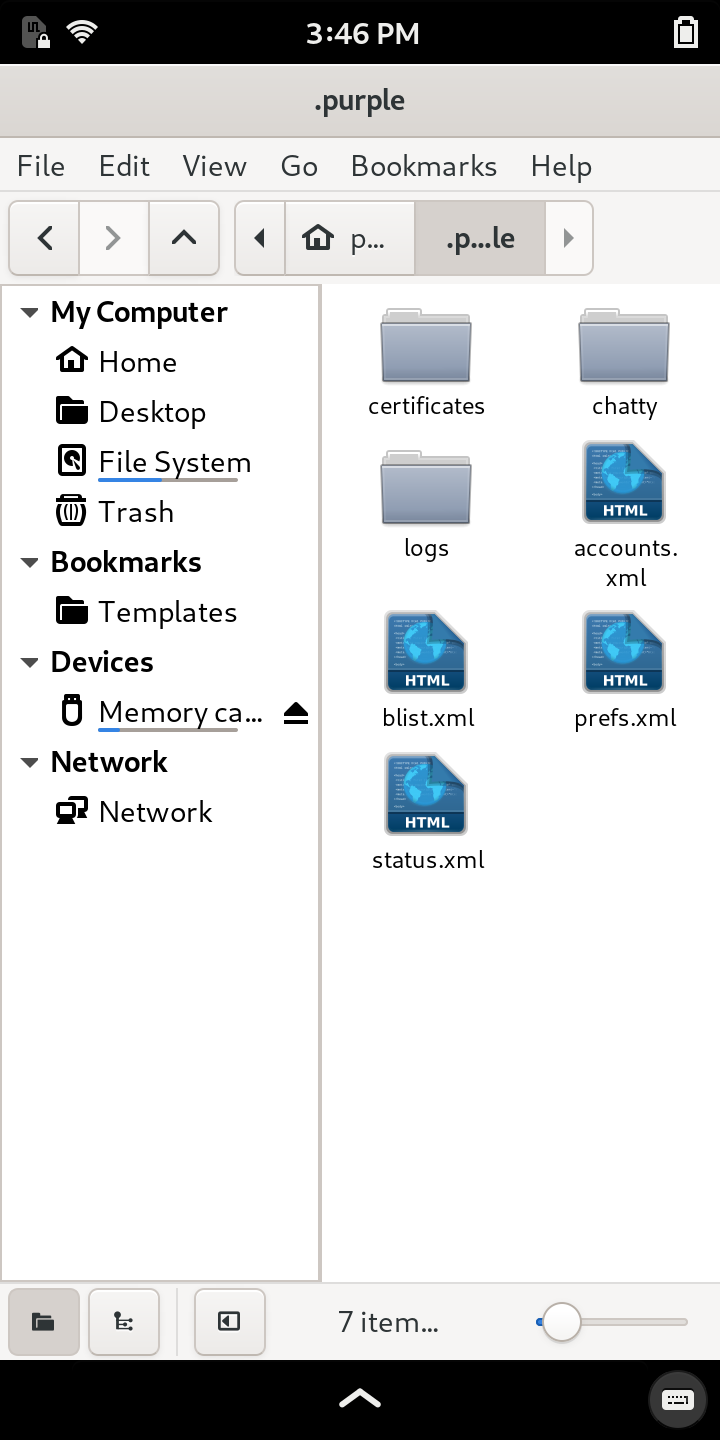Viewport: 720px width, 1440px height.
Task: Select the accounts.xml file icon
Action: (x=624, y=483)
